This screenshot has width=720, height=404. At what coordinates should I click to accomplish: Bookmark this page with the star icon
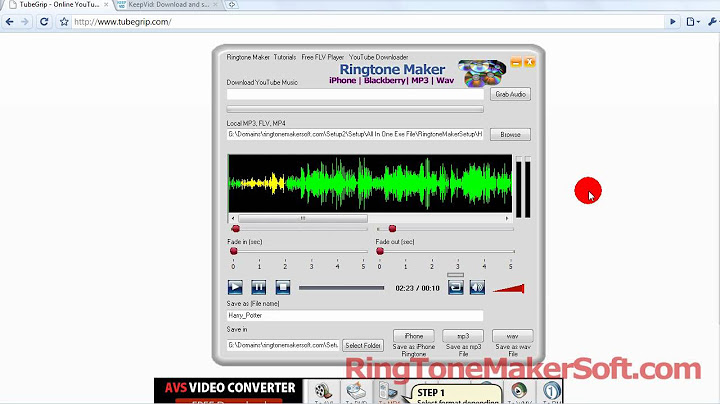point(64,22)
